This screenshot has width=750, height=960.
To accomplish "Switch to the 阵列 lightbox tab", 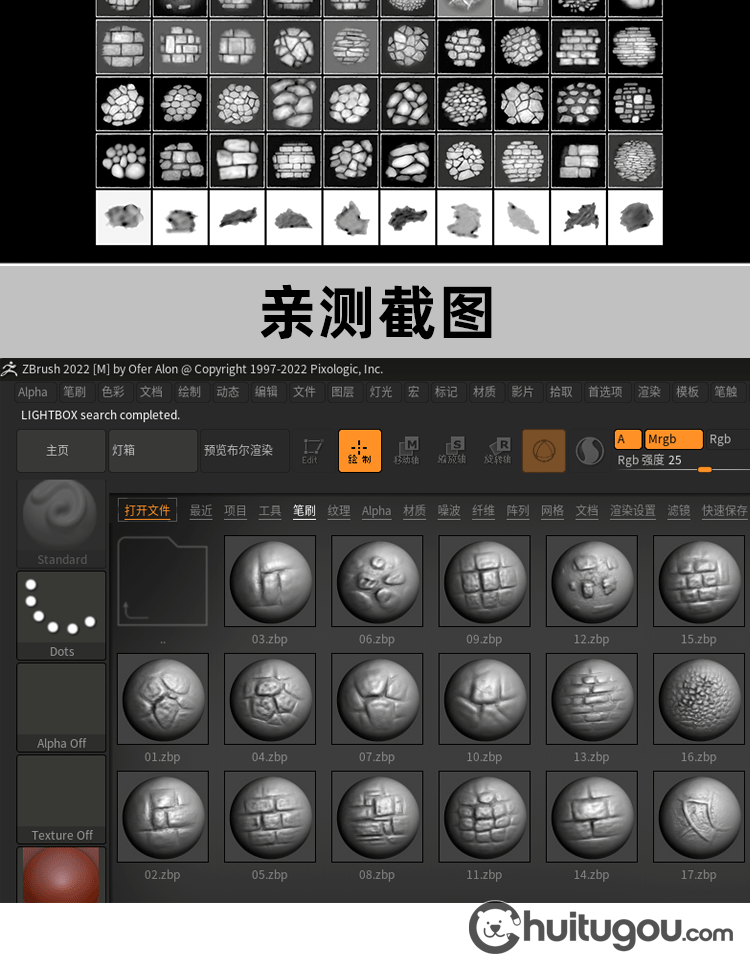I will click(x=517, y=511).
